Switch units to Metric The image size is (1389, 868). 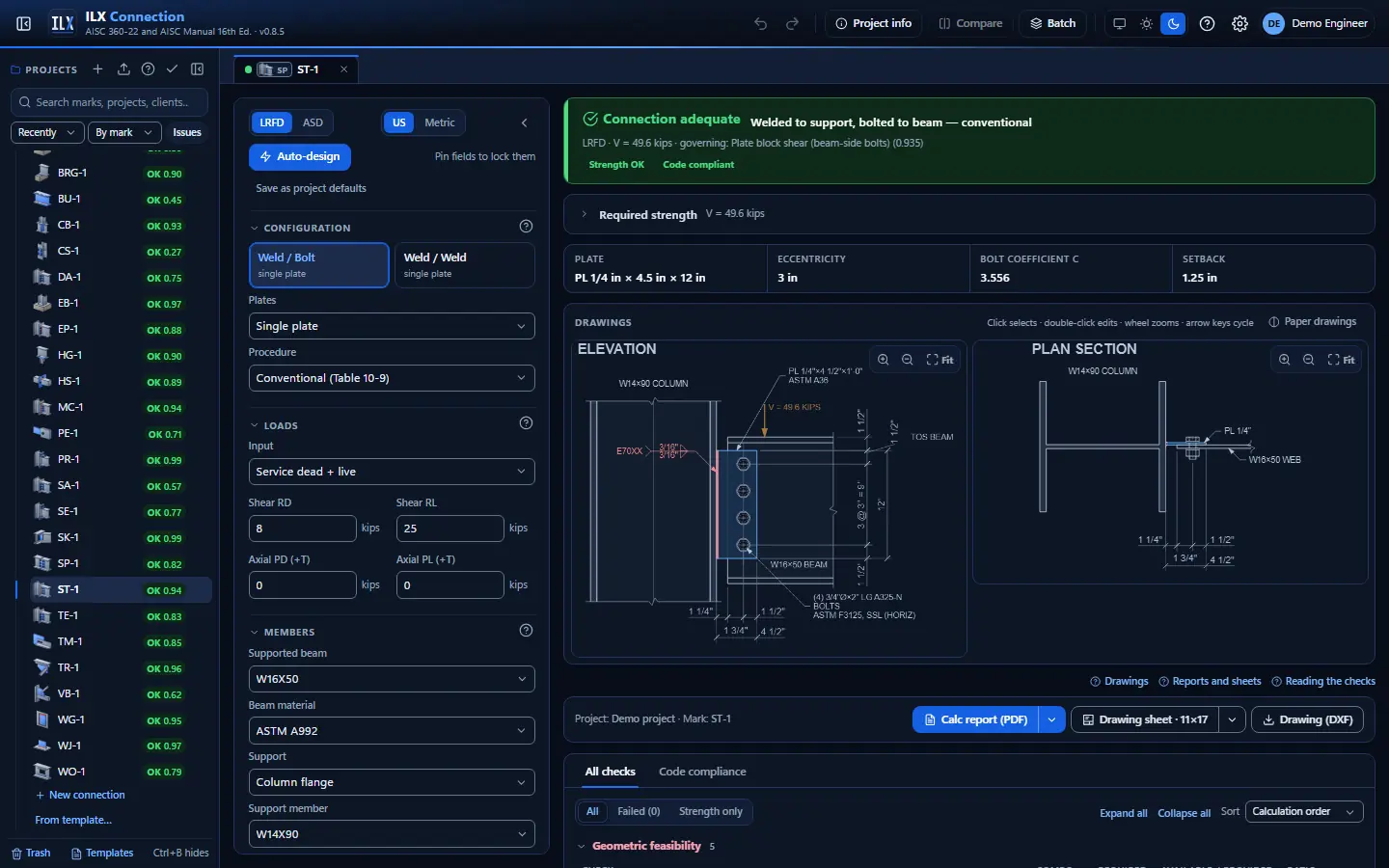coord(440,122)
